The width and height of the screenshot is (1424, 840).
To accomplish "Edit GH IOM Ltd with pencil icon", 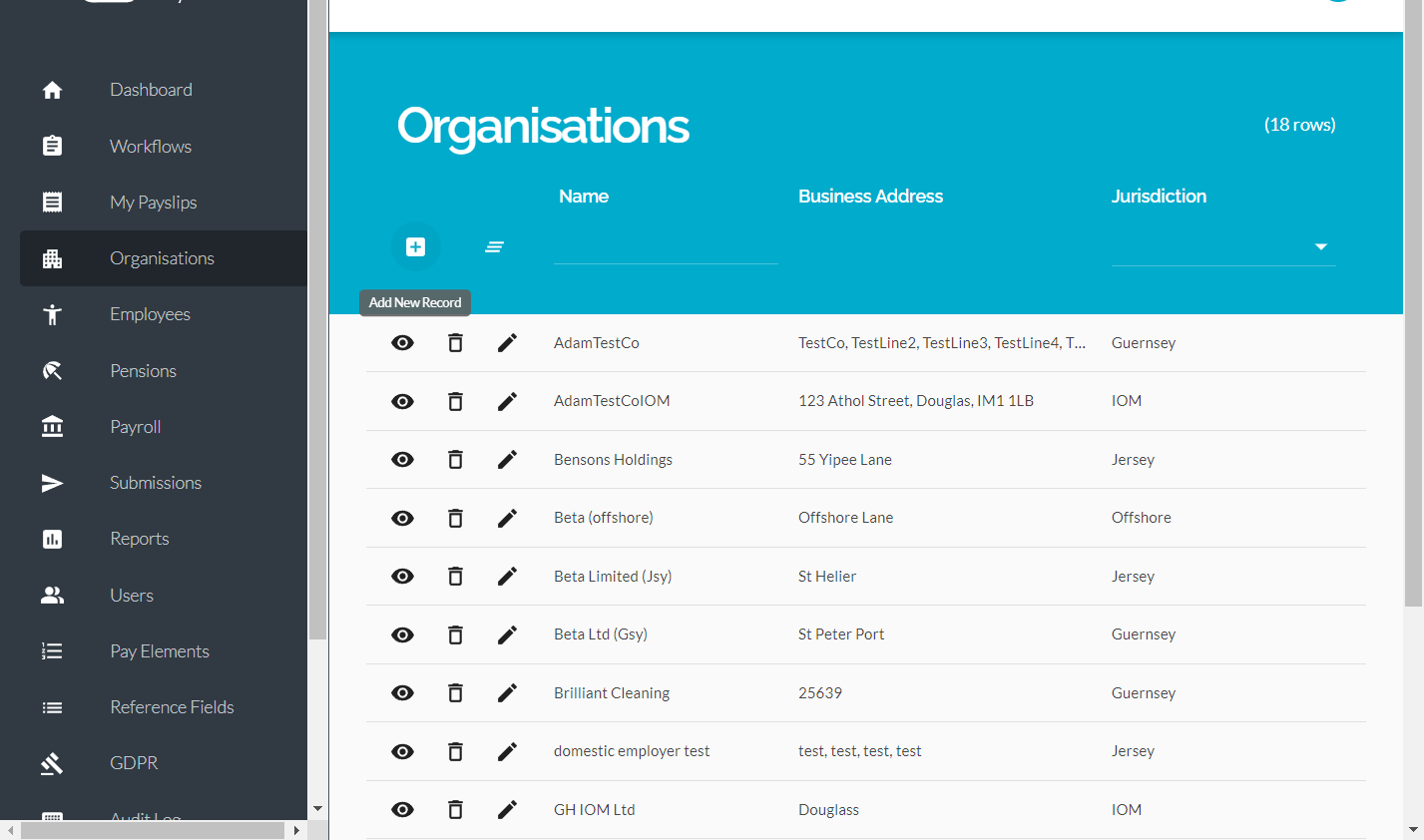I will (507, 810).
